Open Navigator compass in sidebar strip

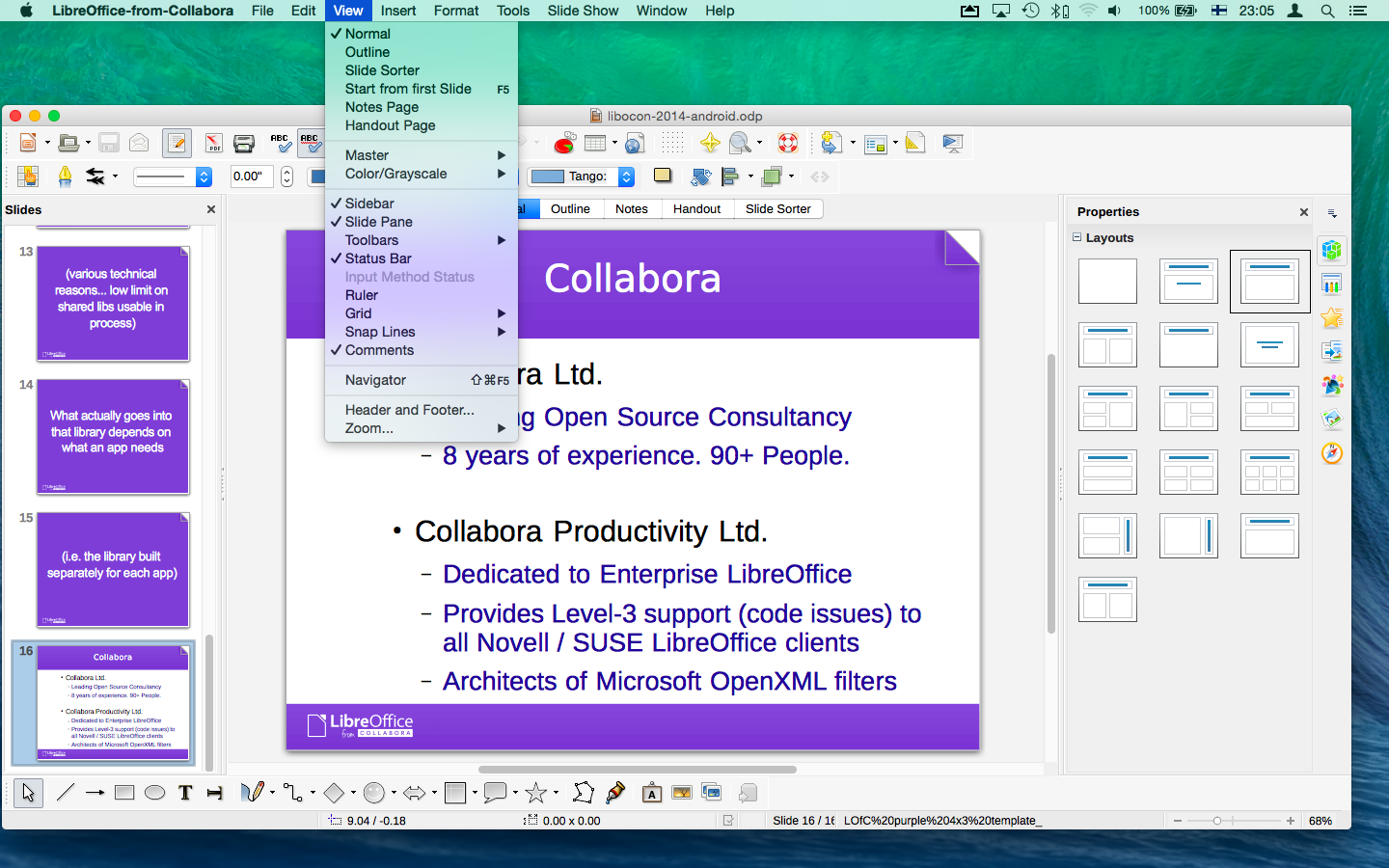click(x=1332, y=452)
